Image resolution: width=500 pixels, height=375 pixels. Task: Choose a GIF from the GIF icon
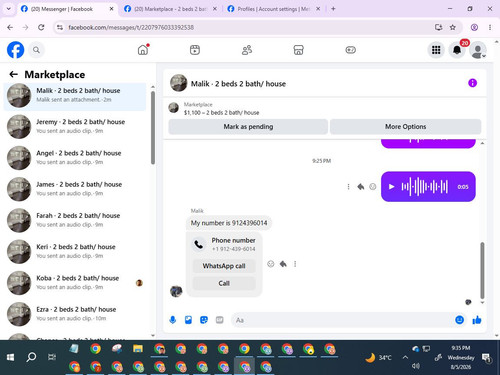219,320
